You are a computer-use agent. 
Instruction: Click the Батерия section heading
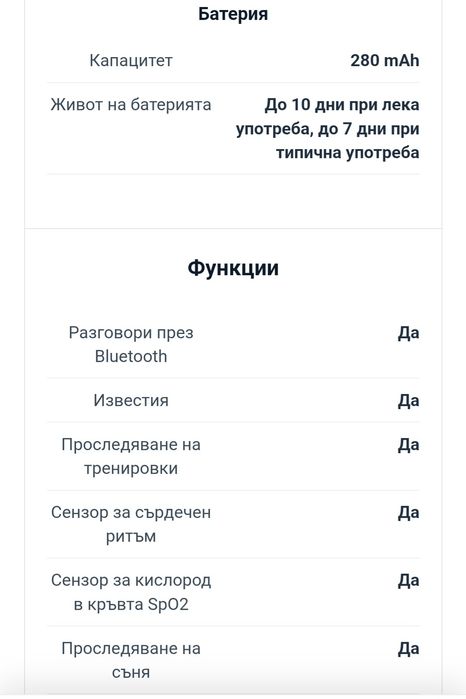pos(233,14)
